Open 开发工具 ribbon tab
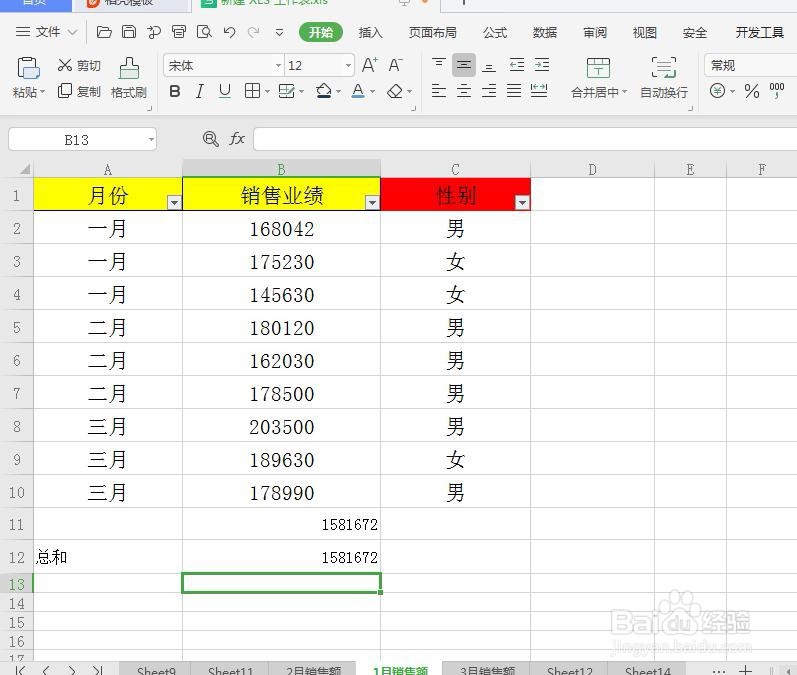 click(x=759, y=33)
